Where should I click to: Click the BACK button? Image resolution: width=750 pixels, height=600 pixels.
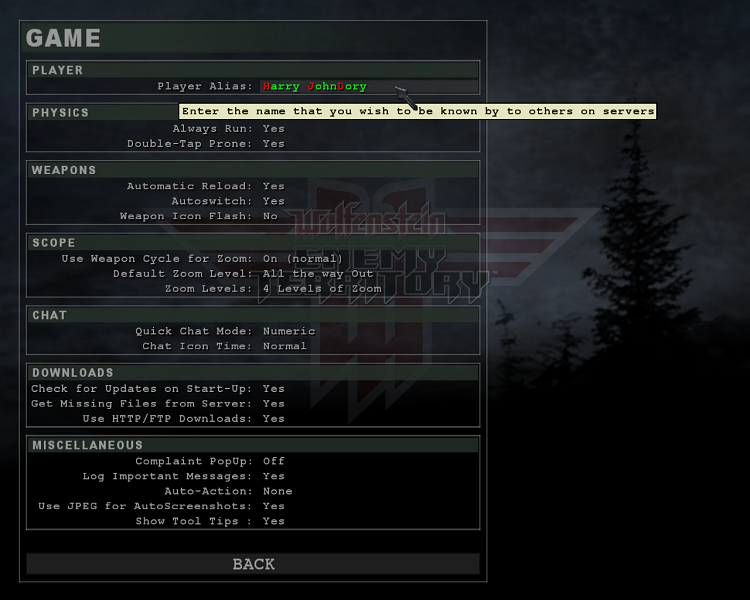[253, 564]
